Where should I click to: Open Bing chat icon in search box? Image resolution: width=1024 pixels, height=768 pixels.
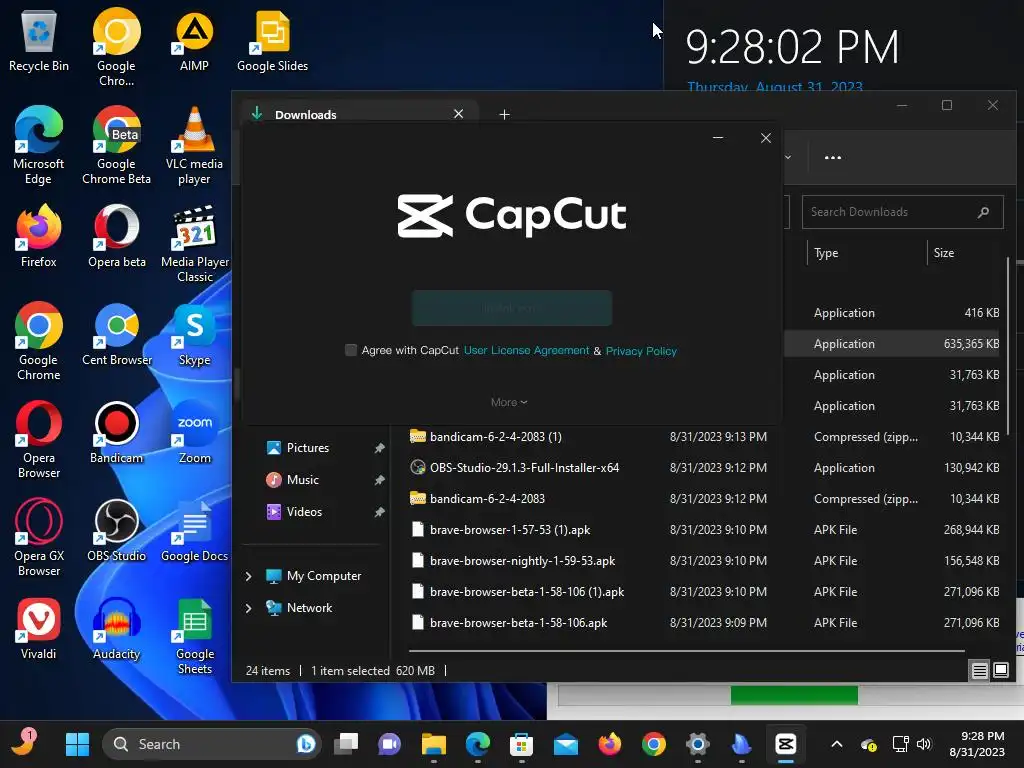coord(305,744)
